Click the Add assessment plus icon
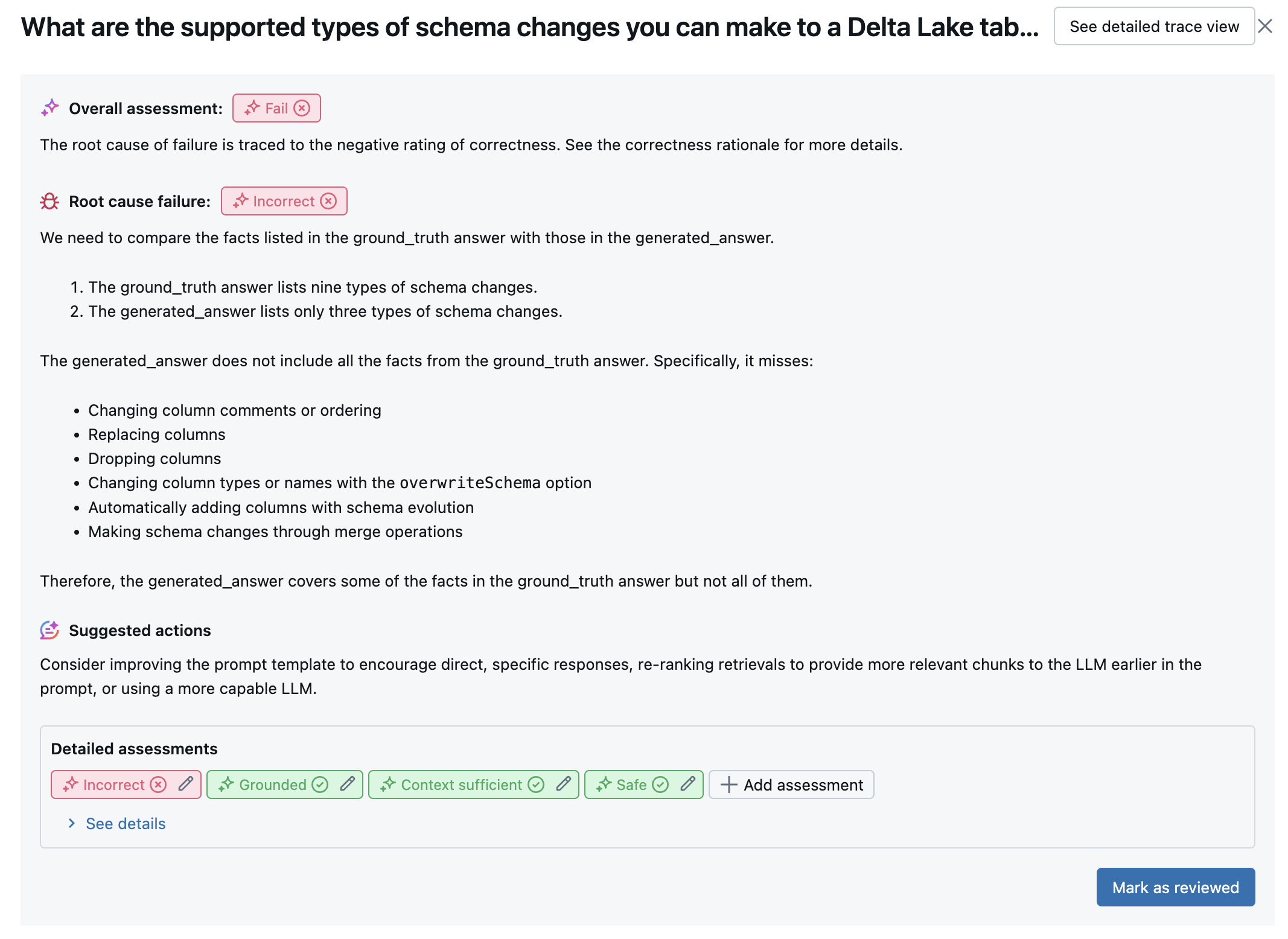1288x939 pixels. pyautogui.click(x=728, y=784)
